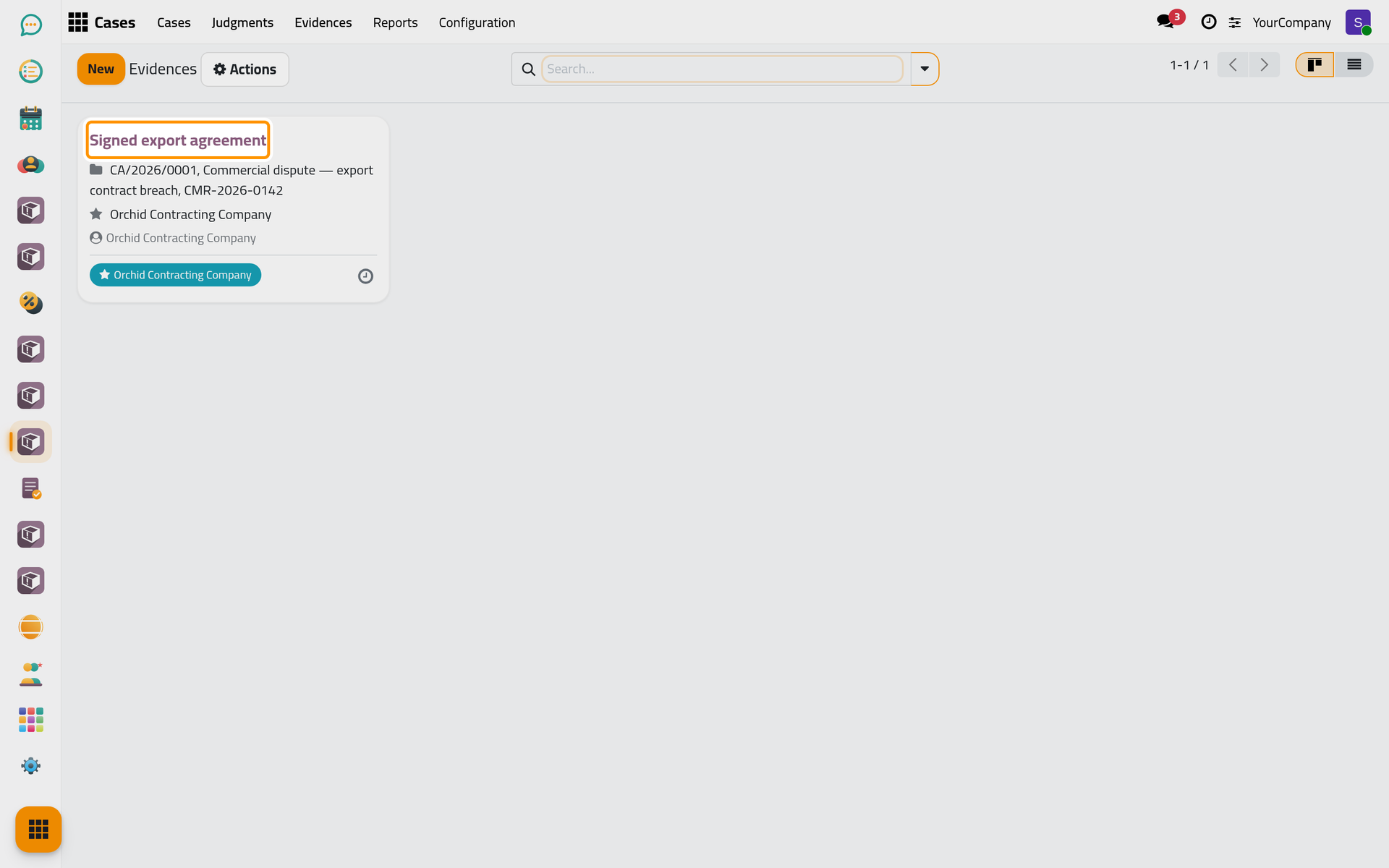Click the pager text 1-1 / 1
Screen dimensions: 1389x868
(1189, 65)
